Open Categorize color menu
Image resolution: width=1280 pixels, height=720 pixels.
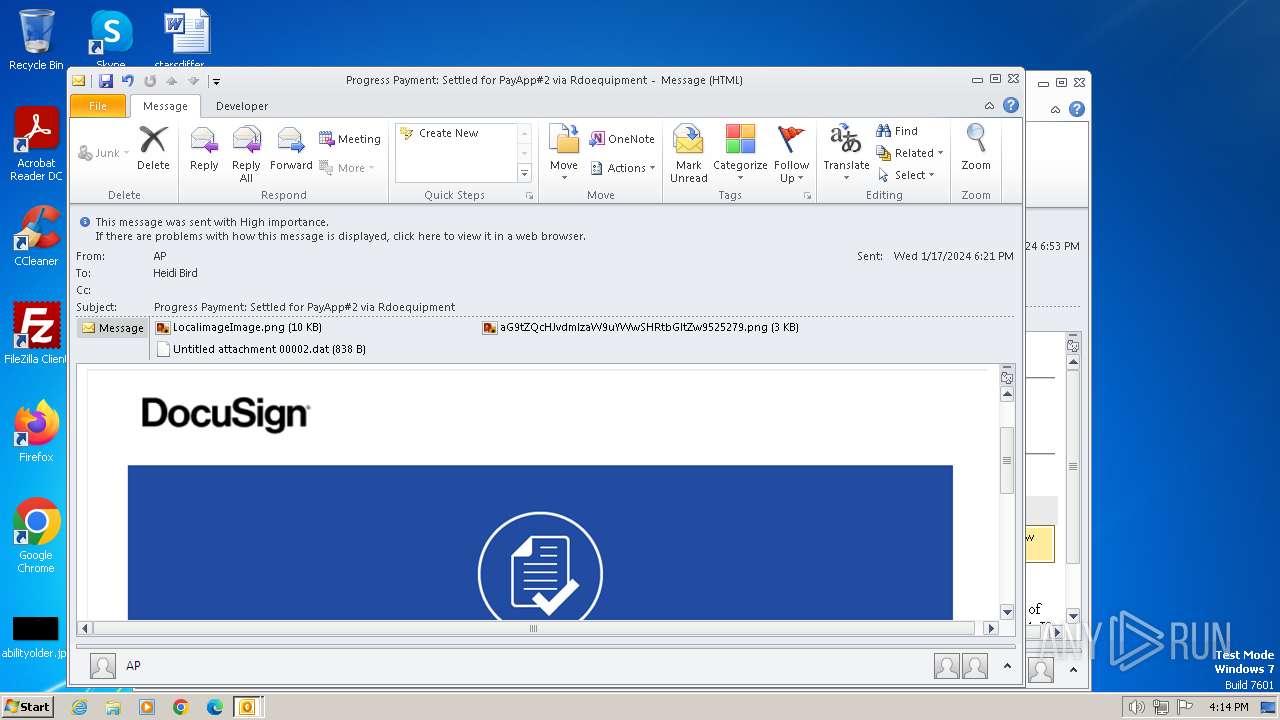(x=740, y=154)
